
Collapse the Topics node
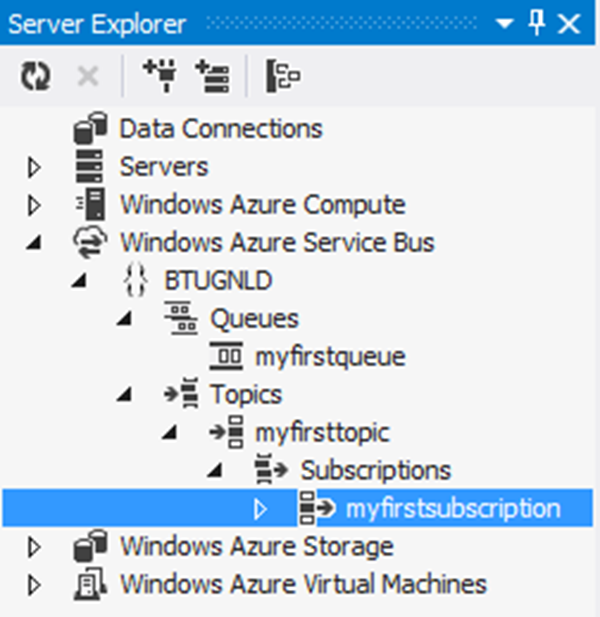click(x=126, y=395)
